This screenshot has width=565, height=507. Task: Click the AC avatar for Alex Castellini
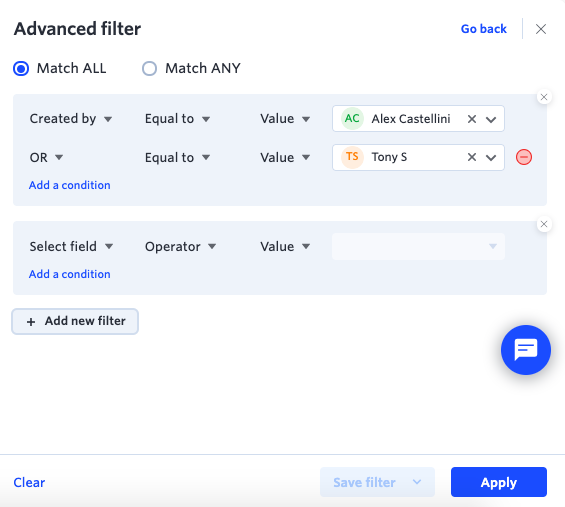tap(352, 119)
